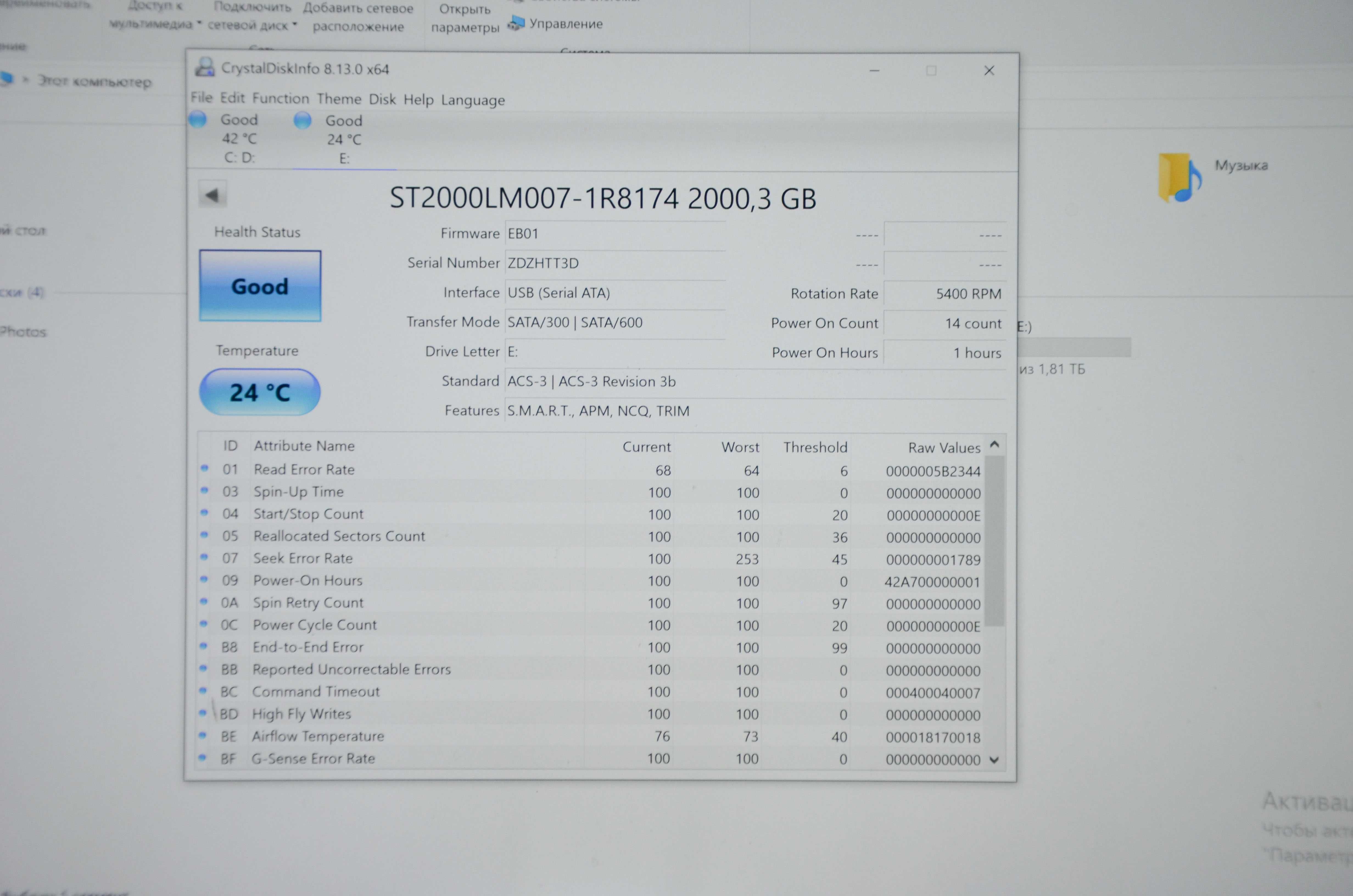Open the Theme menu

click(339, 99)
